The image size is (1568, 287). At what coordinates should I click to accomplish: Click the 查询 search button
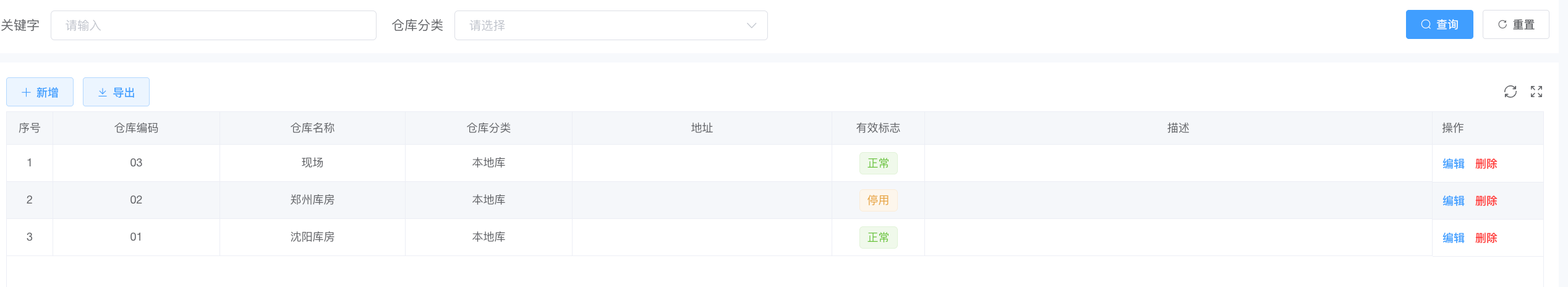[1439, 25]
